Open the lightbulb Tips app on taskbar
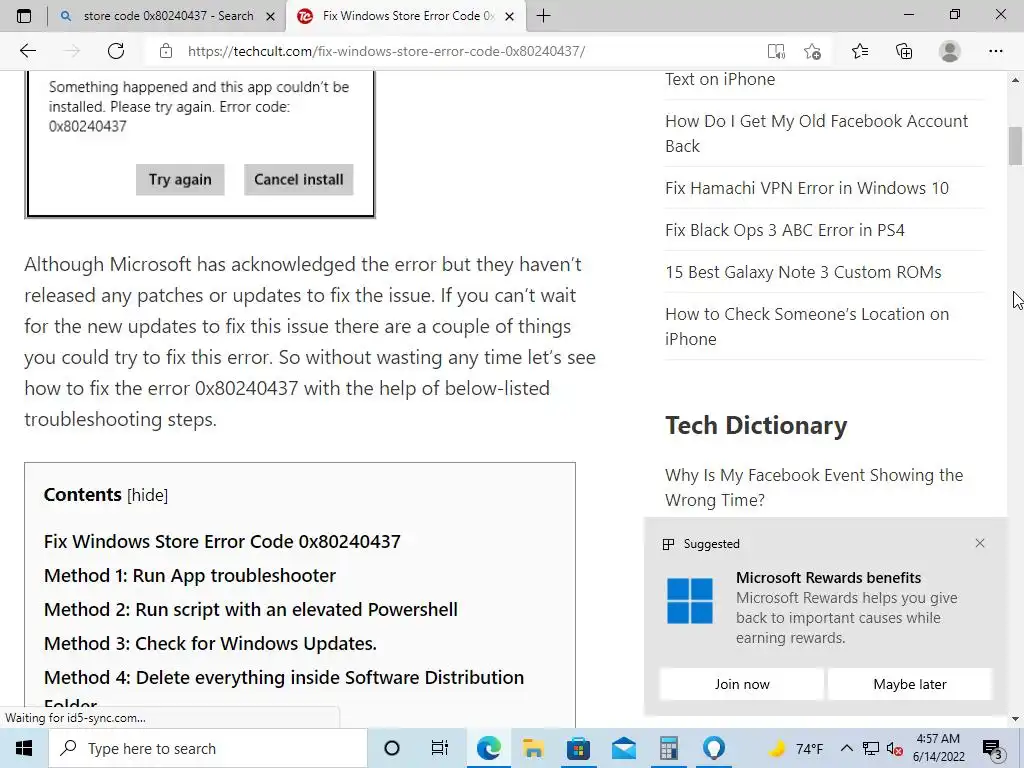The image size is (1024, 768). point(714,748)
